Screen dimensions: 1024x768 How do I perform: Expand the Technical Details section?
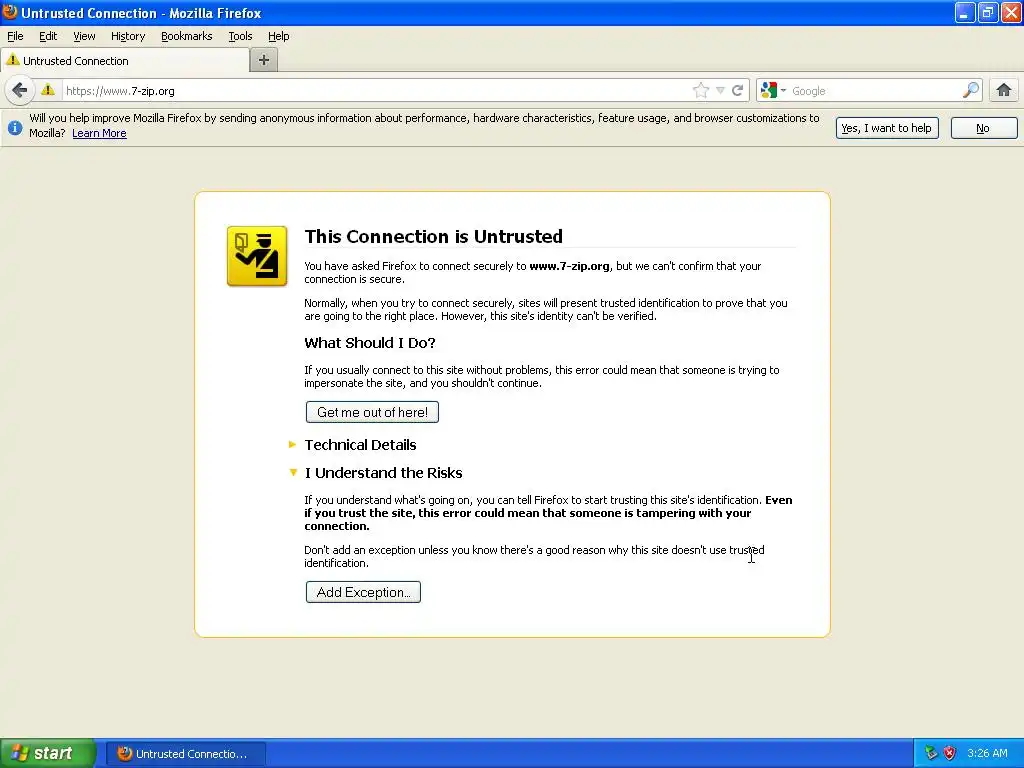click(360, 445)
